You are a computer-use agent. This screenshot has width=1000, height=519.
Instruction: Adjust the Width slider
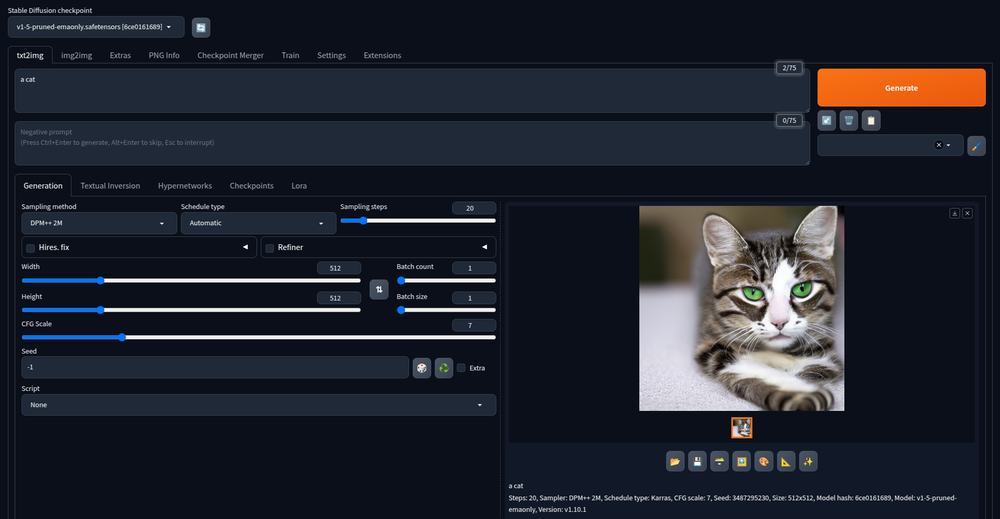click(191, 281)
